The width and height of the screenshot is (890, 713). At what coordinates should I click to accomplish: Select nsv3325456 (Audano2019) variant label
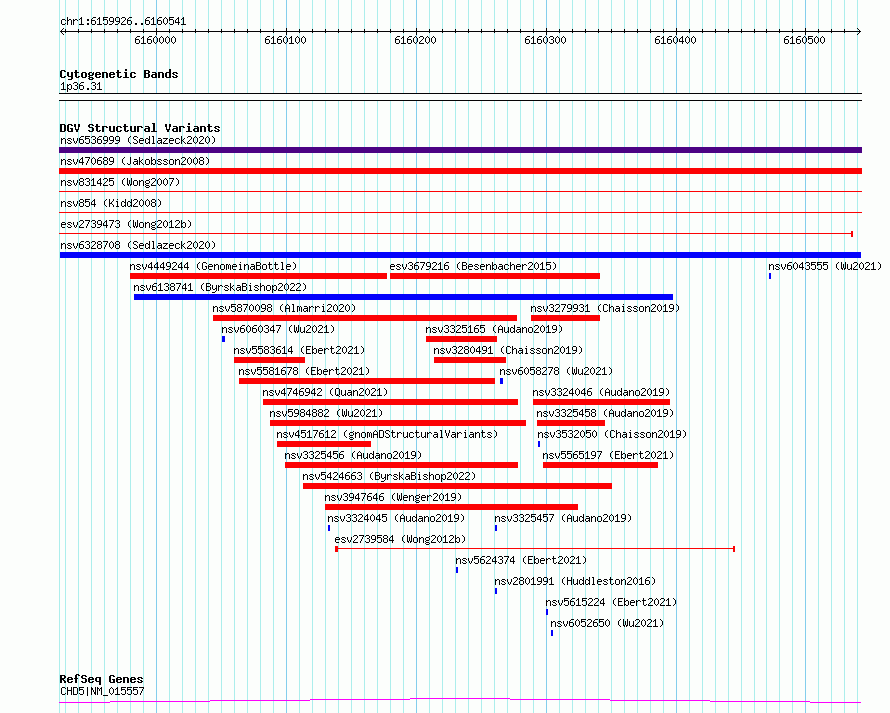click(353, 455)
